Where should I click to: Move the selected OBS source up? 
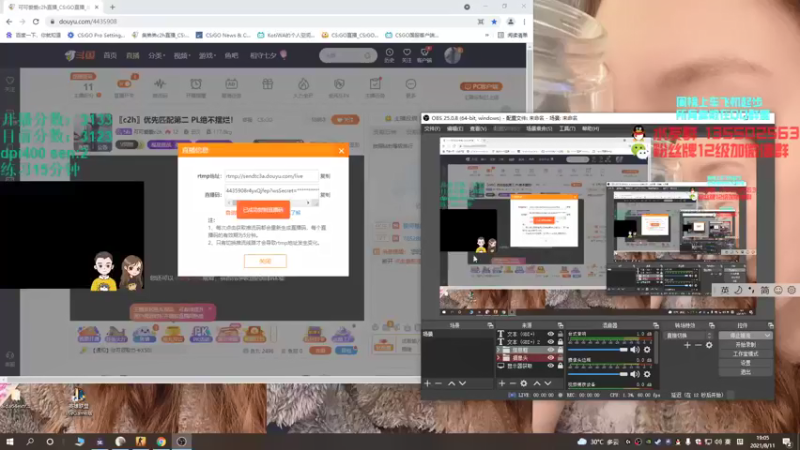[537, 383]
